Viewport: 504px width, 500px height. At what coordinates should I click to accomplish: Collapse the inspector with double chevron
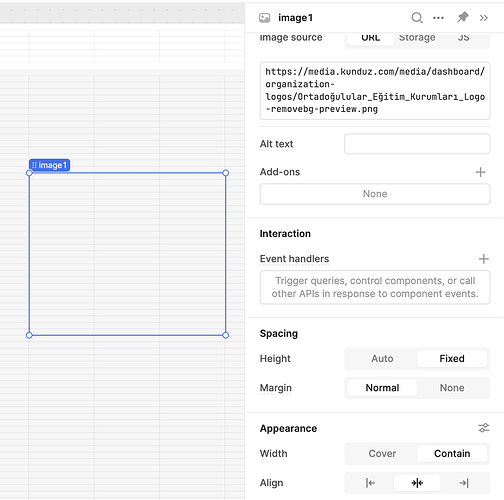click(484, 18)
